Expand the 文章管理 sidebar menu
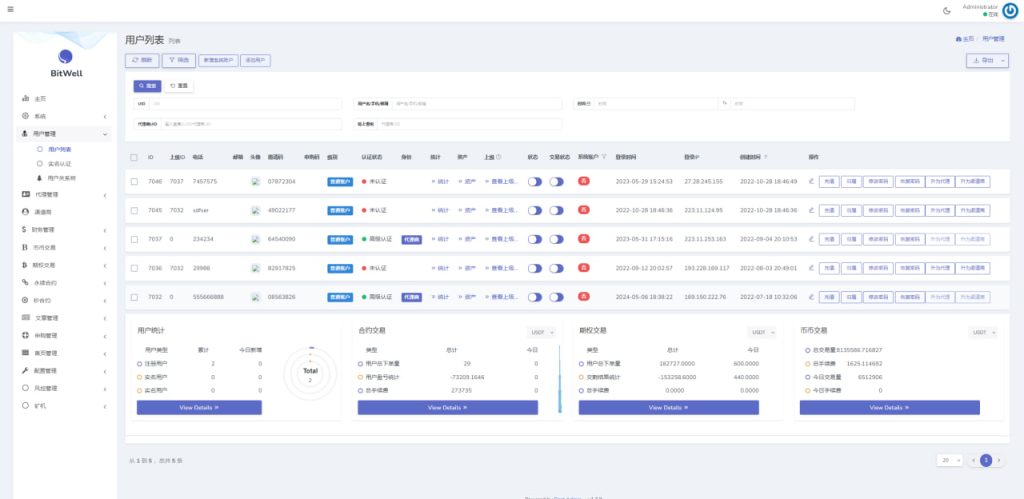The height and width of the screenshot is (499, 1024). [63, 317]
